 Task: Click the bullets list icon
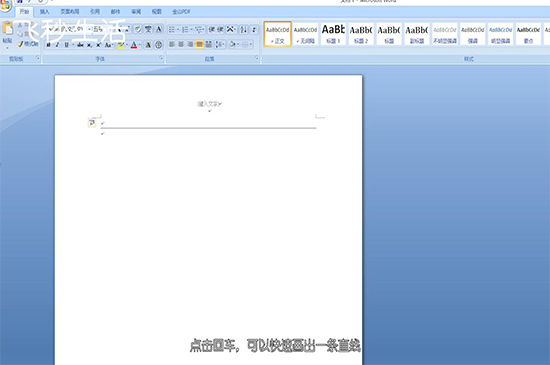point(172,29)
